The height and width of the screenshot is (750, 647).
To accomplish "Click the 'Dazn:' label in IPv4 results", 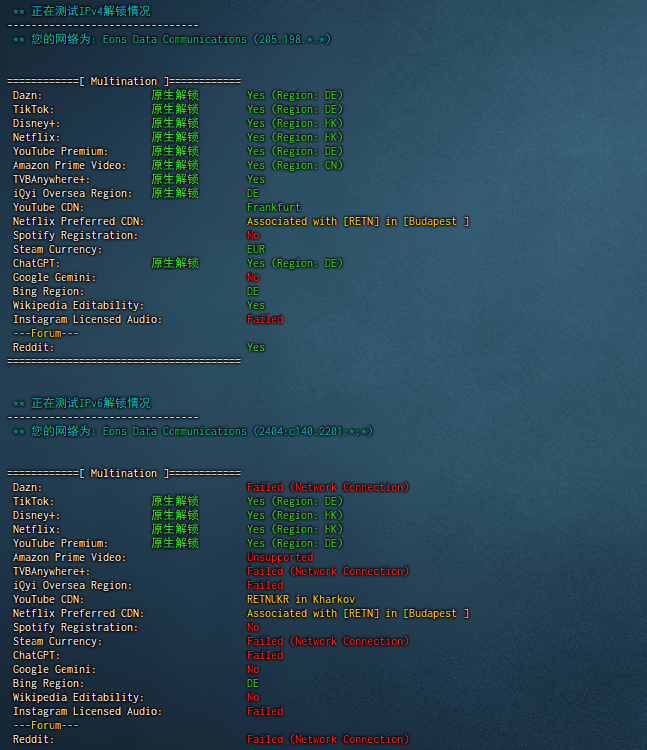I will [28, 96].
